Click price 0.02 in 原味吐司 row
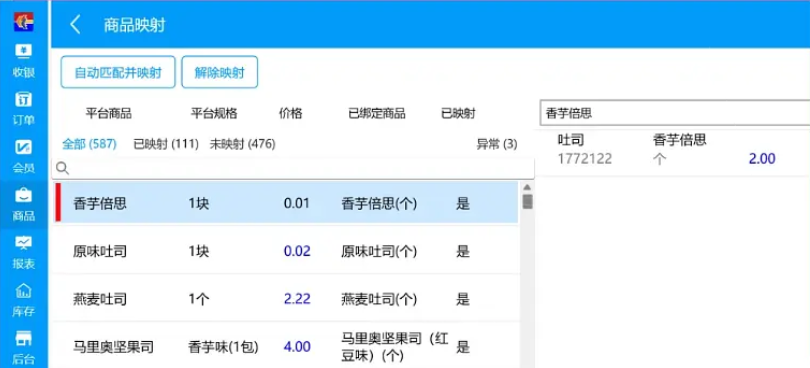The height and width of the screenshot is (368, 810). point(297,251)
